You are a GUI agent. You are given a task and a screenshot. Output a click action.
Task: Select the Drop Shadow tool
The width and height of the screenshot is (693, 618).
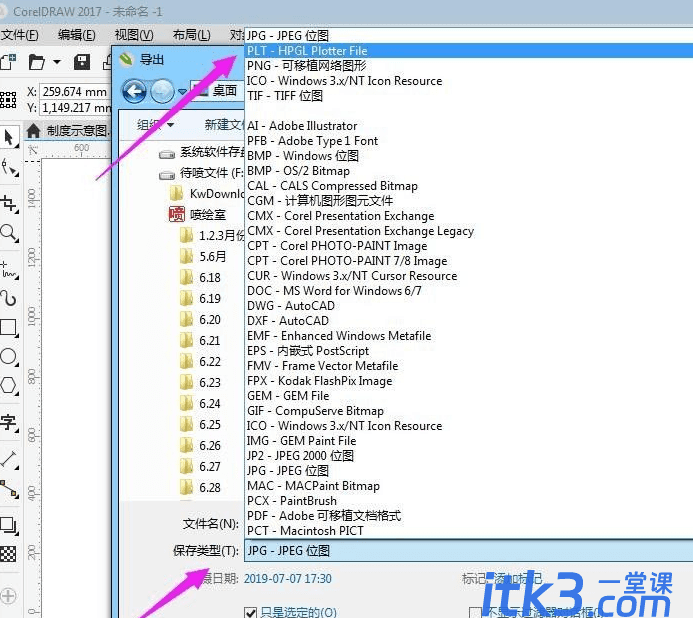click(x=9, y=525)
